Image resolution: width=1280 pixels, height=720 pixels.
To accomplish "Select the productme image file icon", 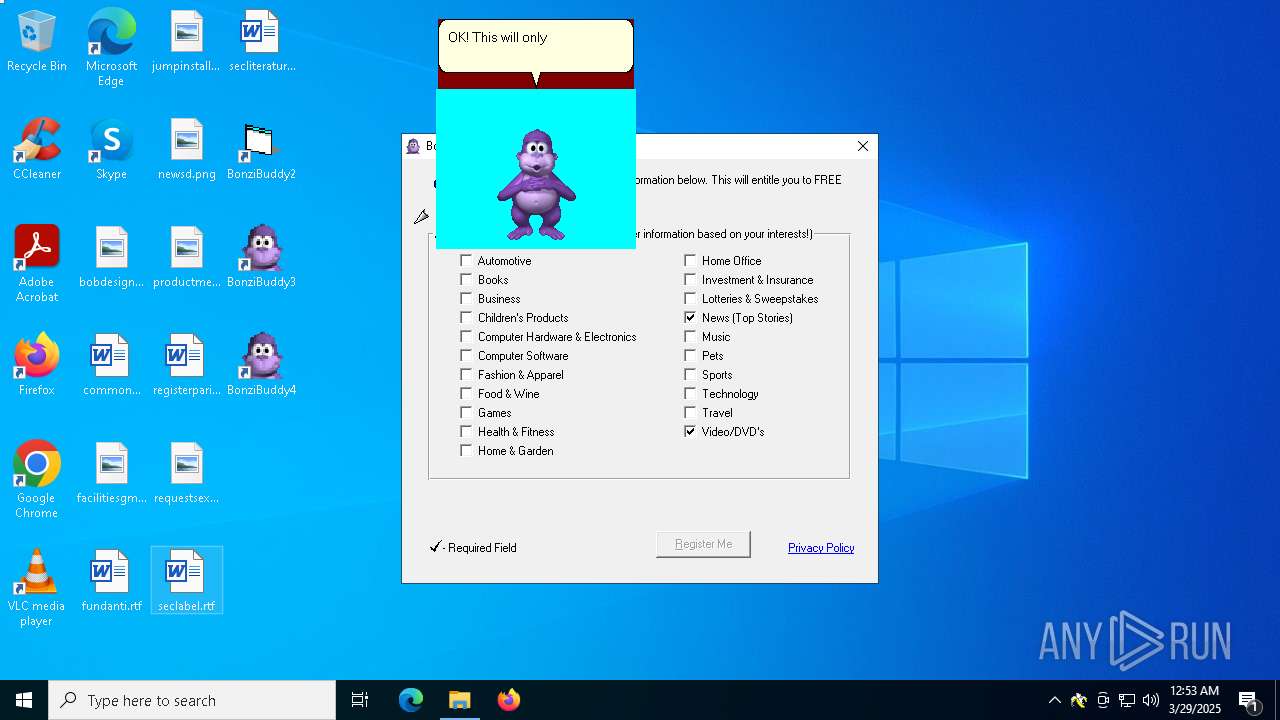I will (186, 258).
